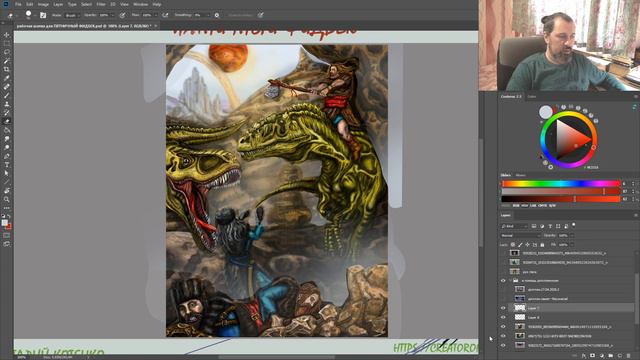
Task: Toggle the lock transparent pixels button
Action: (x=513, y=244)
